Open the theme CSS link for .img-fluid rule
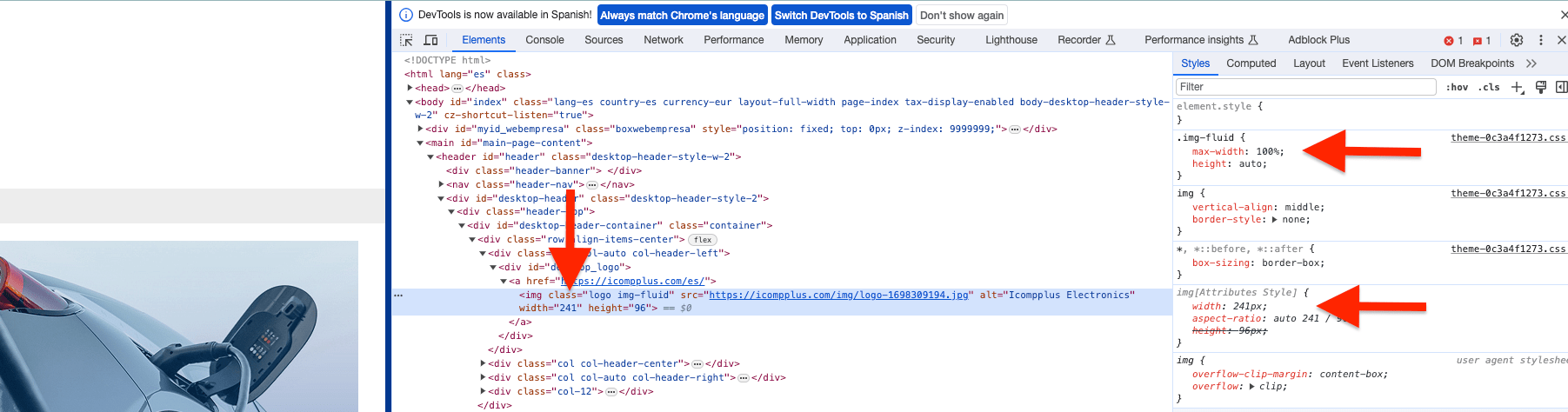1568x412 pixels. (x=1507, y=138)
